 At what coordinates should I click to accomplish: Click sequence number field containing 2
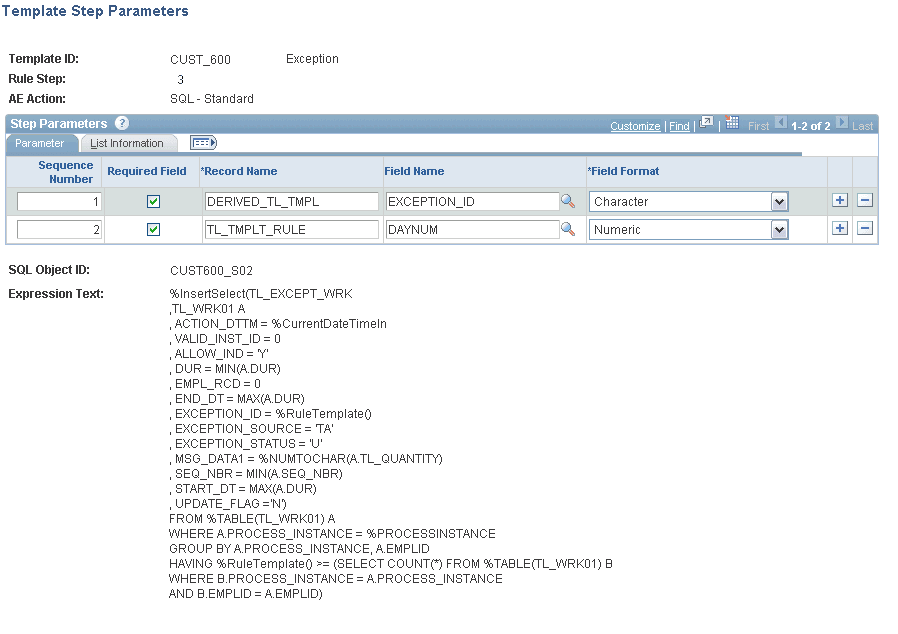(x=60, y=230)
